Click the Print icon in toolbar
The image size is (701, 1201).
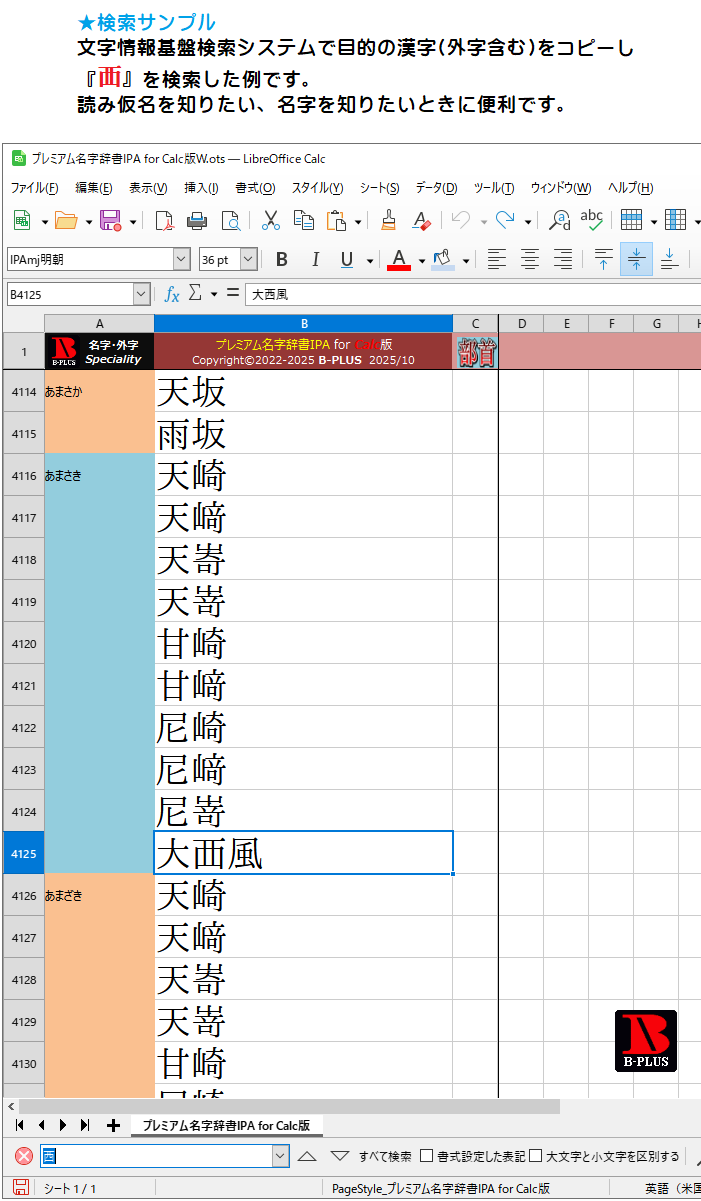tap(197, 221)
